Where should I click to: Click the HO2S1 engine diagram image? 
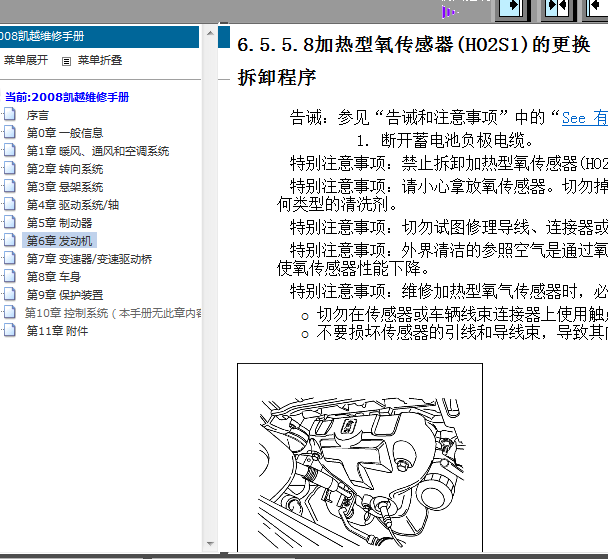point(360,458)
